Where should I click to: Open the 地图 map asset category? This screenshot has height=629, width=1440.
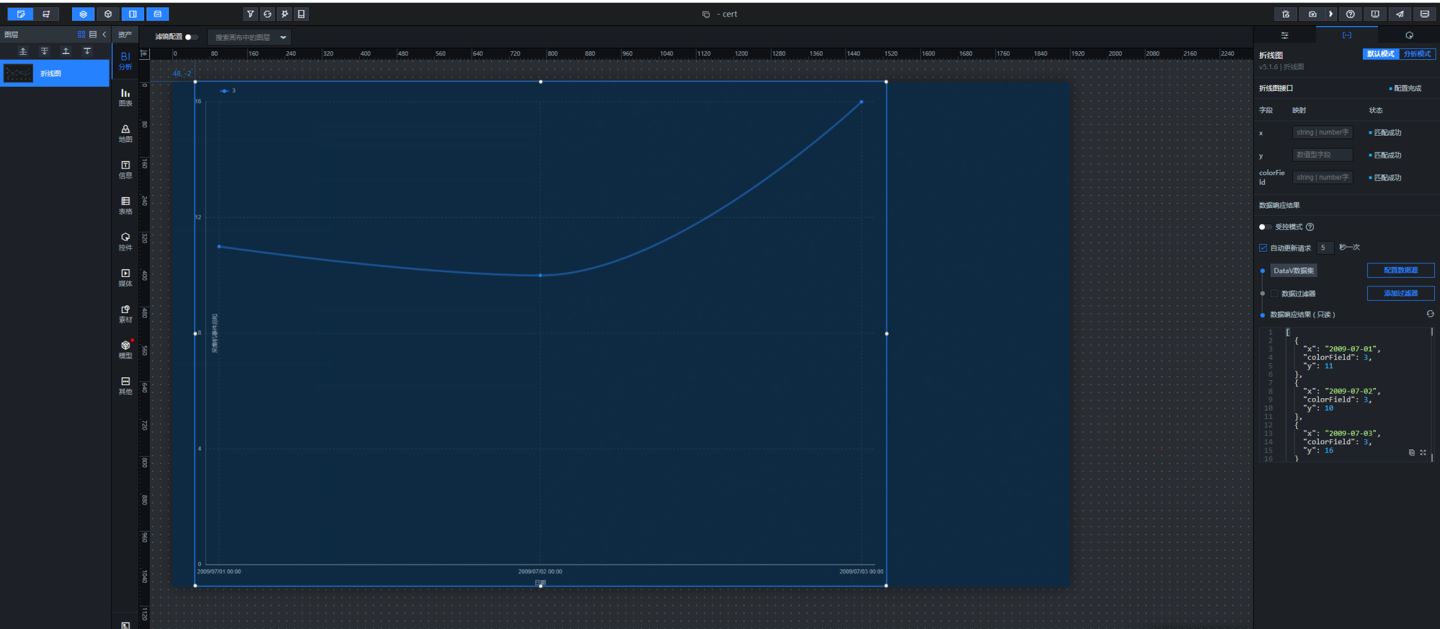(125, 133)
